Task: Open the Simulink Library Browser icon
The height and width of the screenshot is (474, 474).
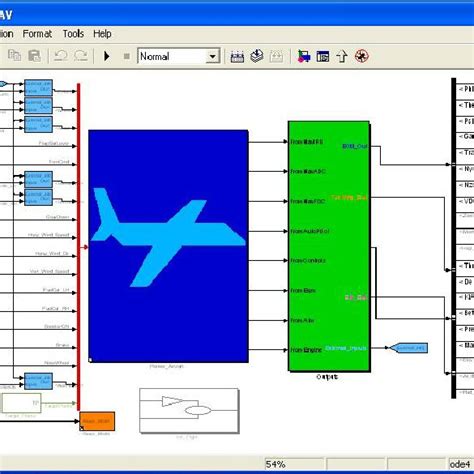Action: click(x=304, y=56)
